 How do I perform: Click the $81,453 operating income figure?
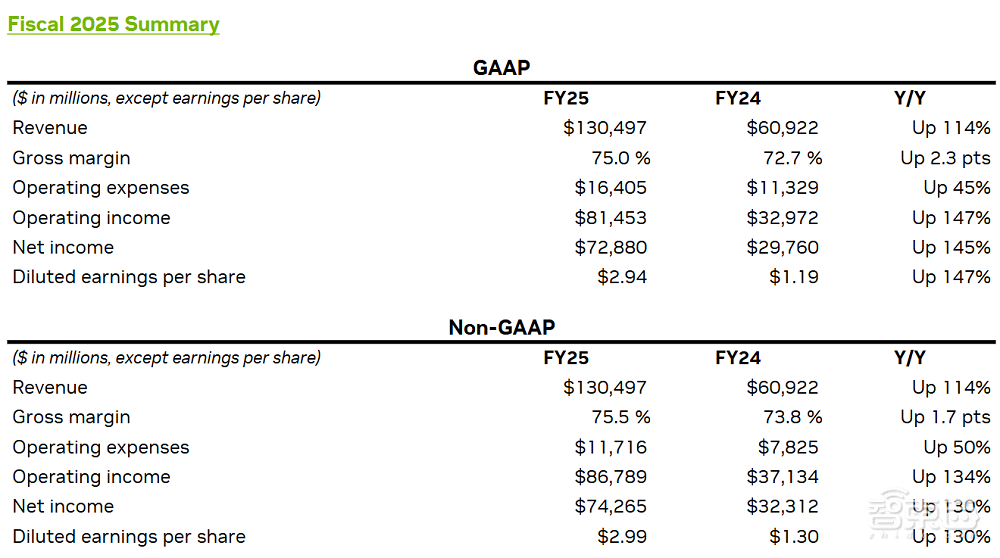[x=610, y=218]
